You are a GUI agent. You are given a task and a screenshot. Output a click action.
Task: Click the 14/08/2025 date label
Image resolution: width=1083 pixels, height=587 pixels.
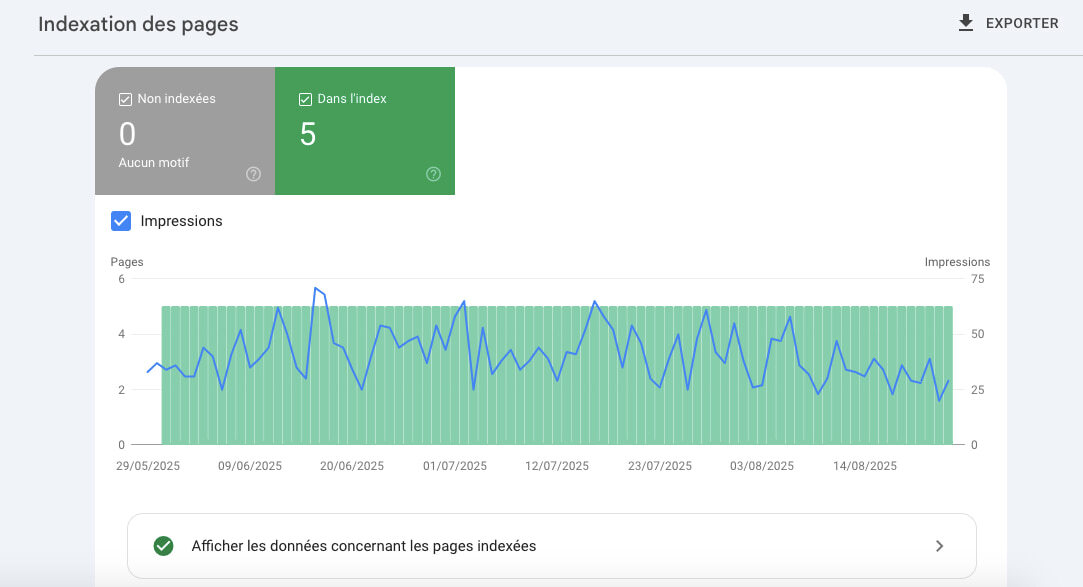tap(864, 466)
